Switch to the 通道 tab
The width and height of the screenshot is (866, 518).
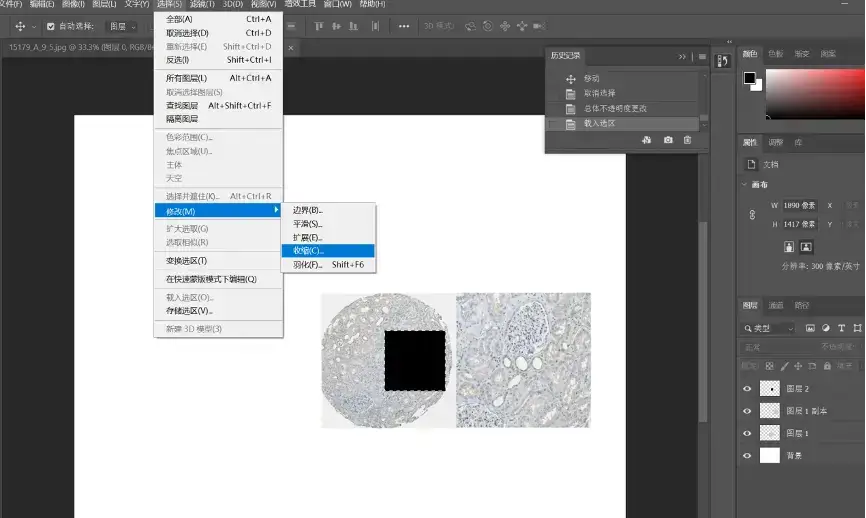tap(776, 305)
